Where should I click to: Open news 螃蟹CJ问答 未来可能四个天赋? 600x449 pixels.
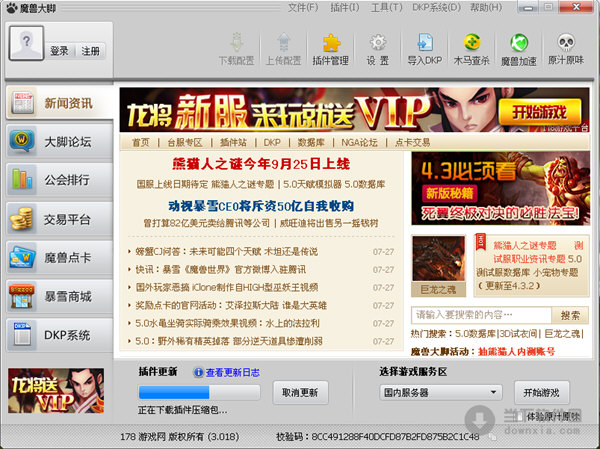[227, 252]
